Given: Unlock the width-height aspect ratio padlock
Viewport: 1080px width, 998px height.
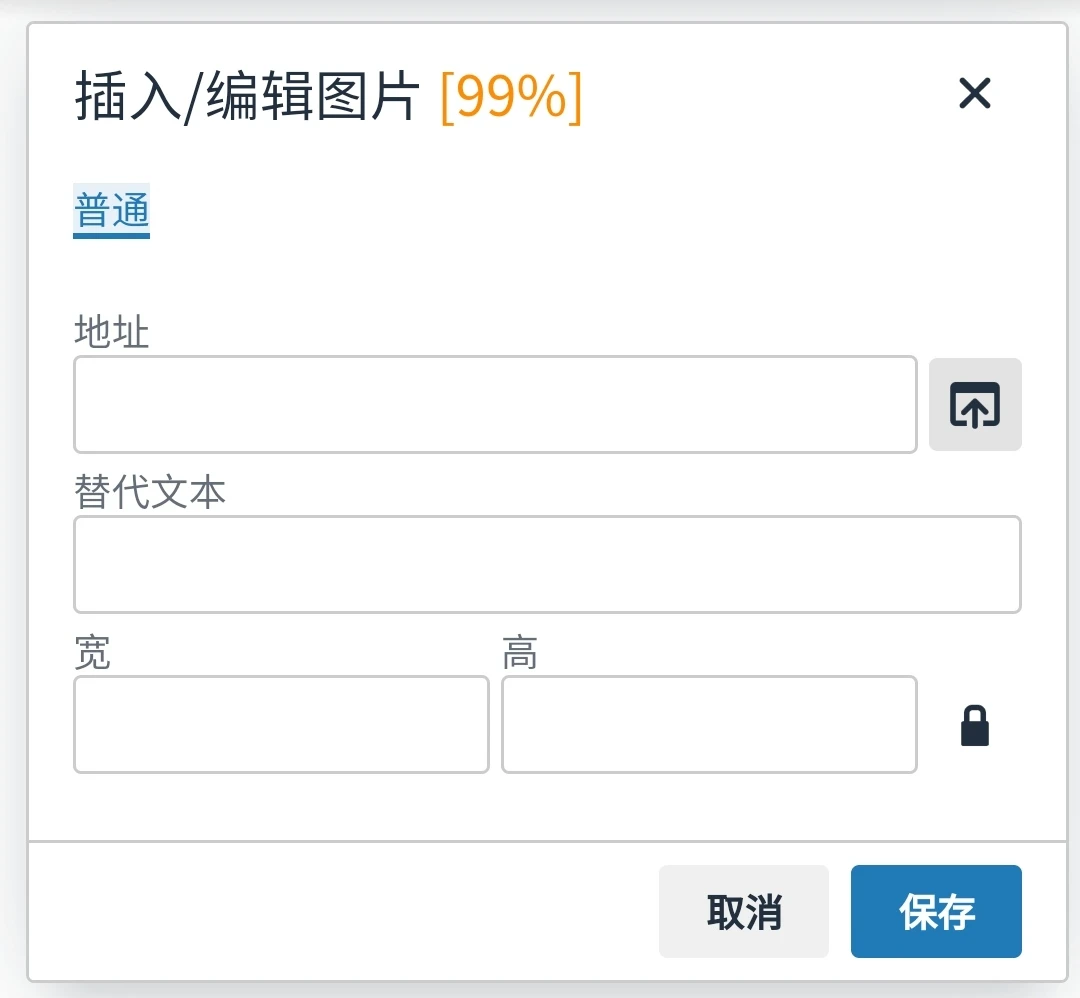Looking at the screenshot, I should (x=975, y=725).
